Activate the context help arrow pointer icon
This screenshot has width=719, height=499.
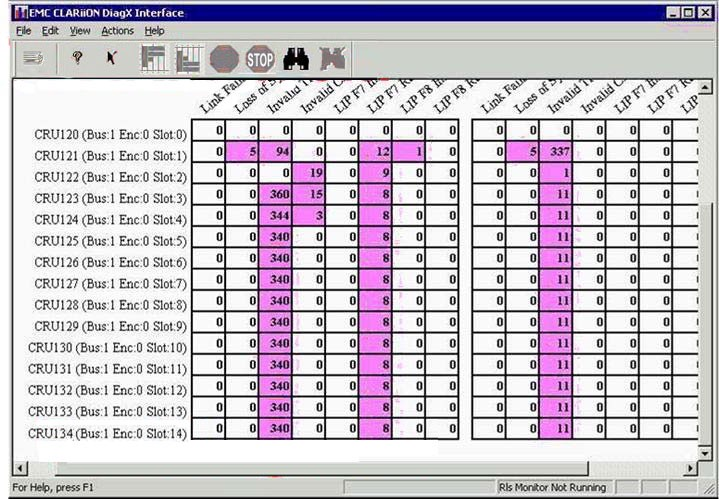(111, 58)
